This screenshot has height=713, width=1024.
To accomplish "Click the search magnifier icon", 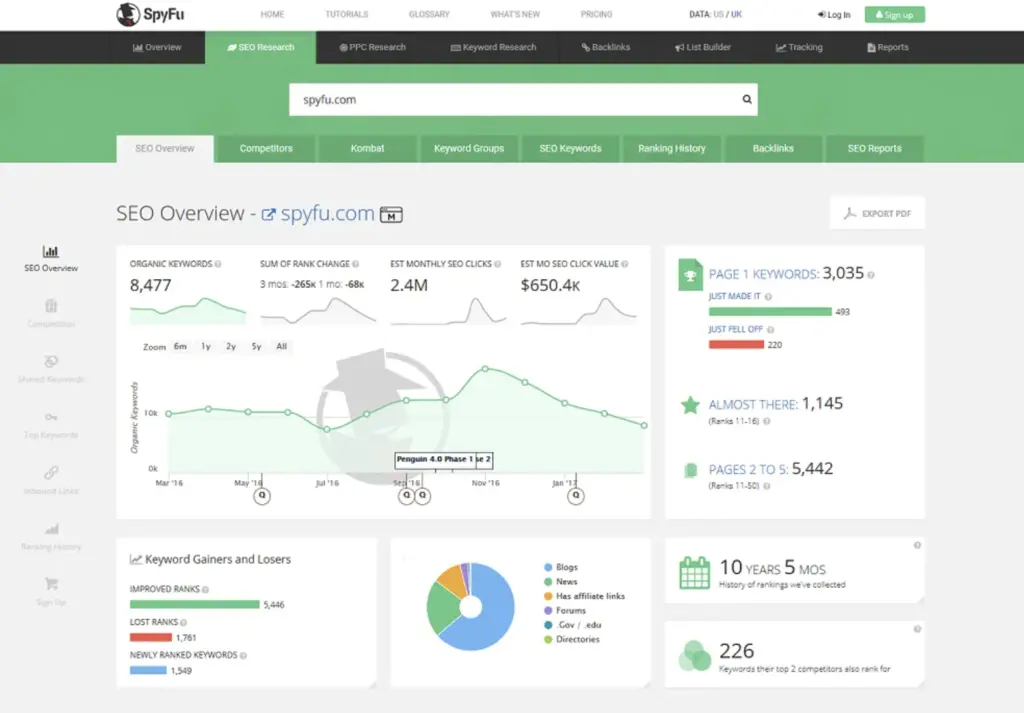I will tap(746, 99).
